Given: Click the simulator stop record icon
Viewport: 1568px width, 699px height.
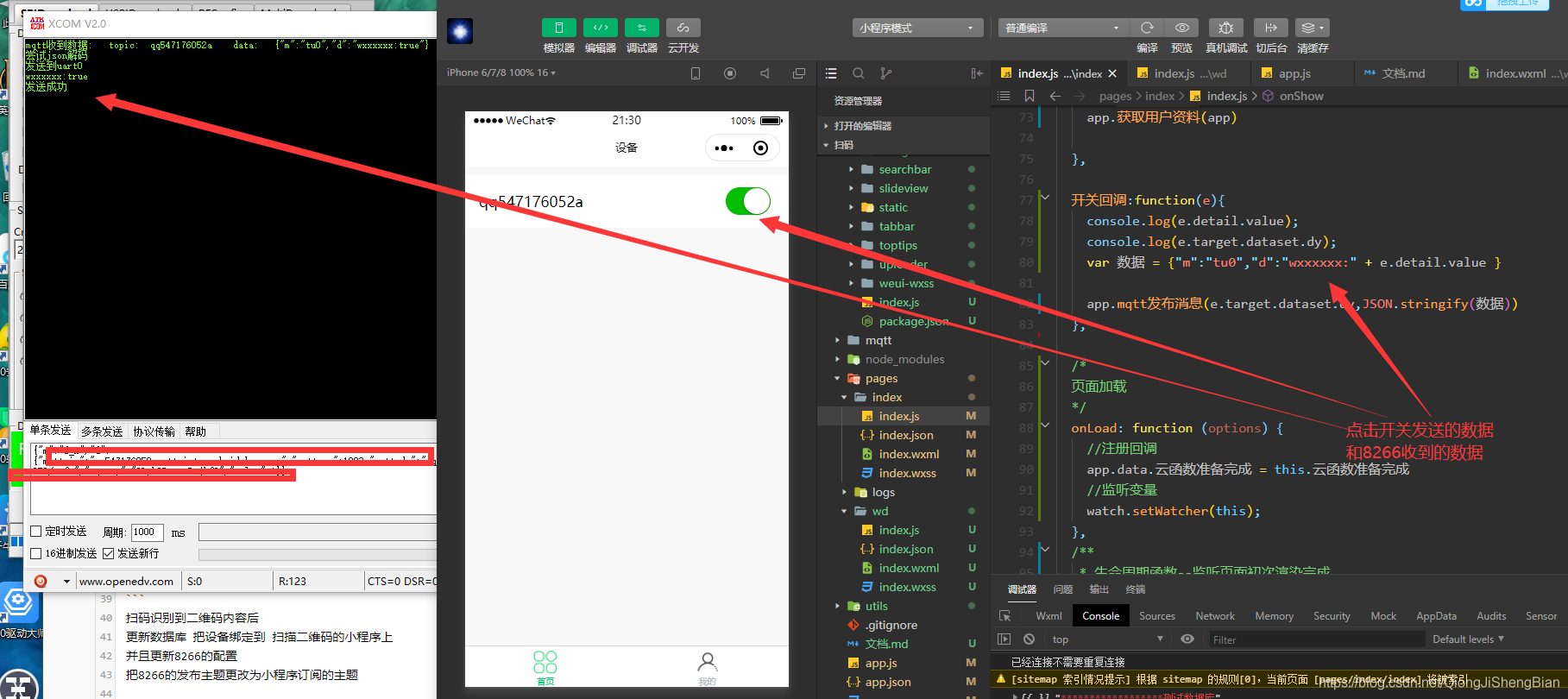Looking at the screenshot, I should (x=730, y=73).
